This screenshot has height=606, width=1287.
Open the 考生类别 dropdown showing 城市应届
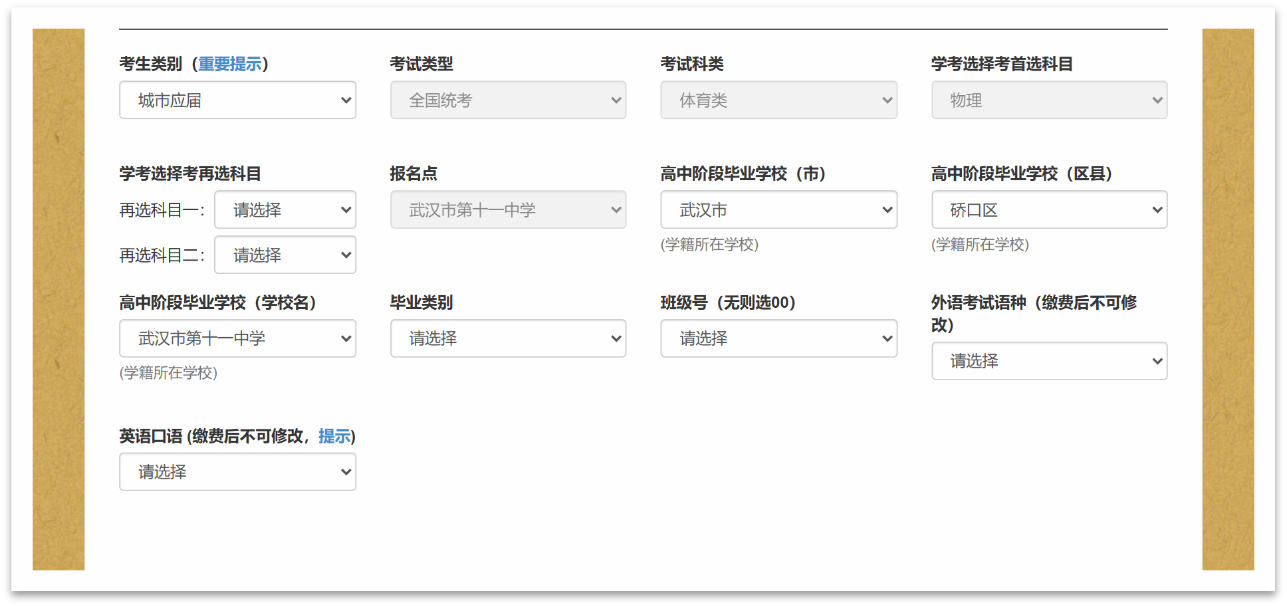point(237,100)
